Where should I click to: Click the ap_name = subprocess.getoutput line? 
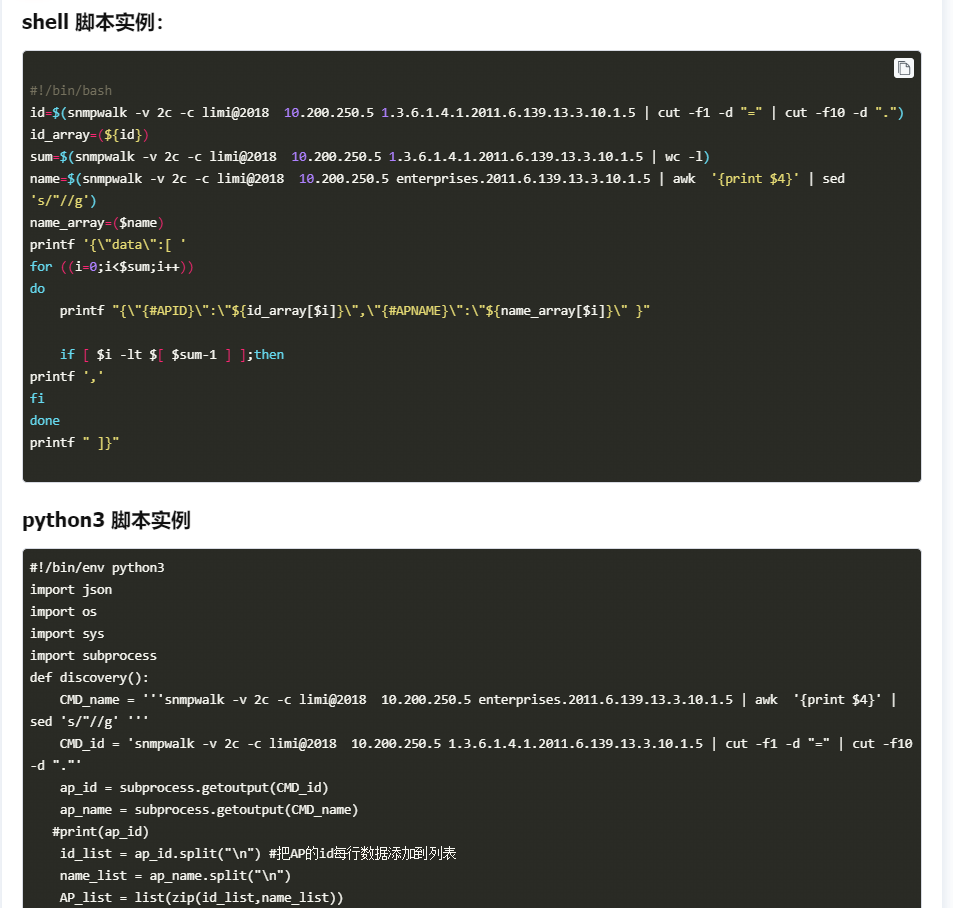click(208, 809)
